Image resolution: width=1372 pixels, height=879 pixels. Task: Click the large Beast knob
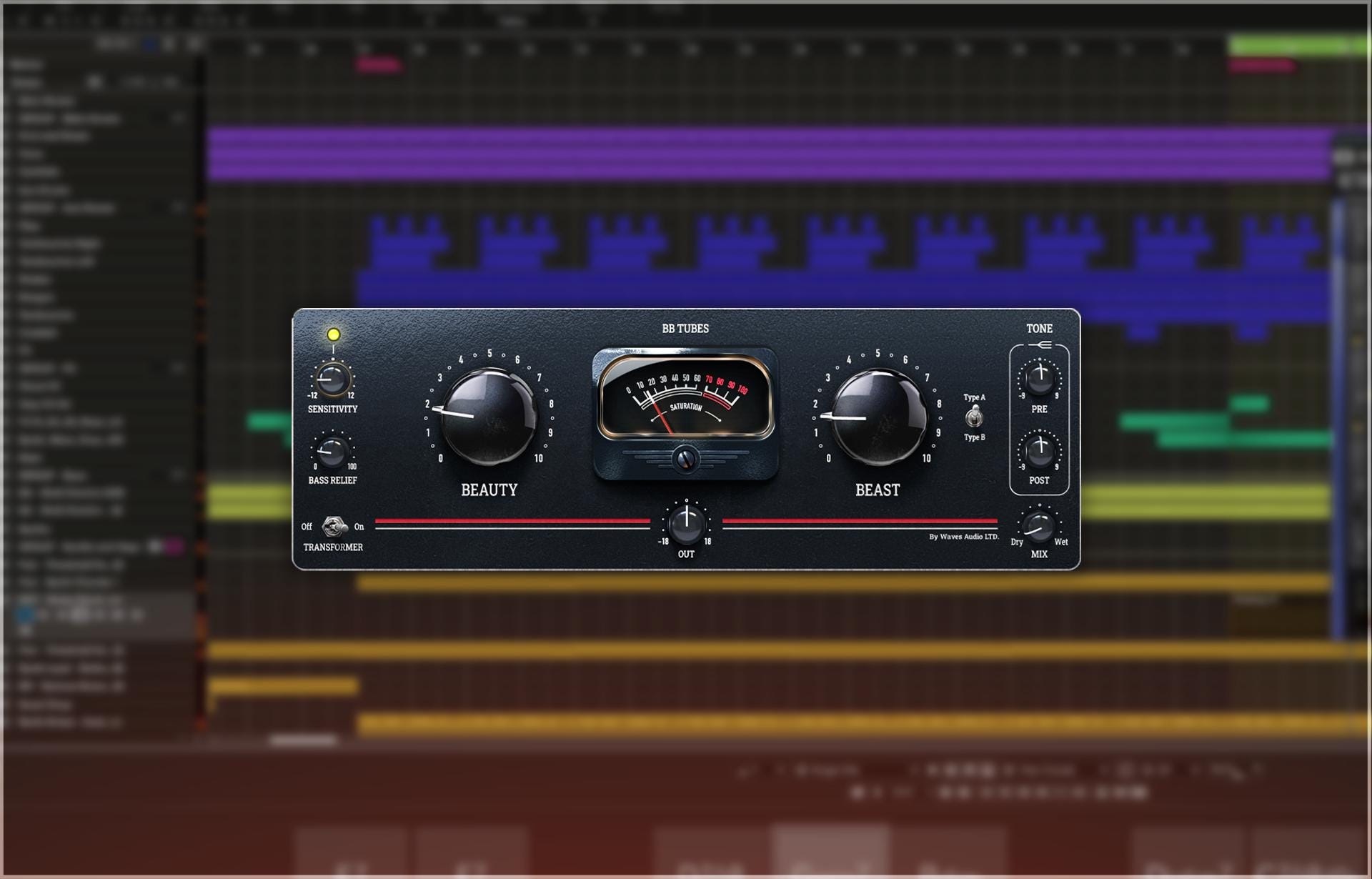click(878, 416)
